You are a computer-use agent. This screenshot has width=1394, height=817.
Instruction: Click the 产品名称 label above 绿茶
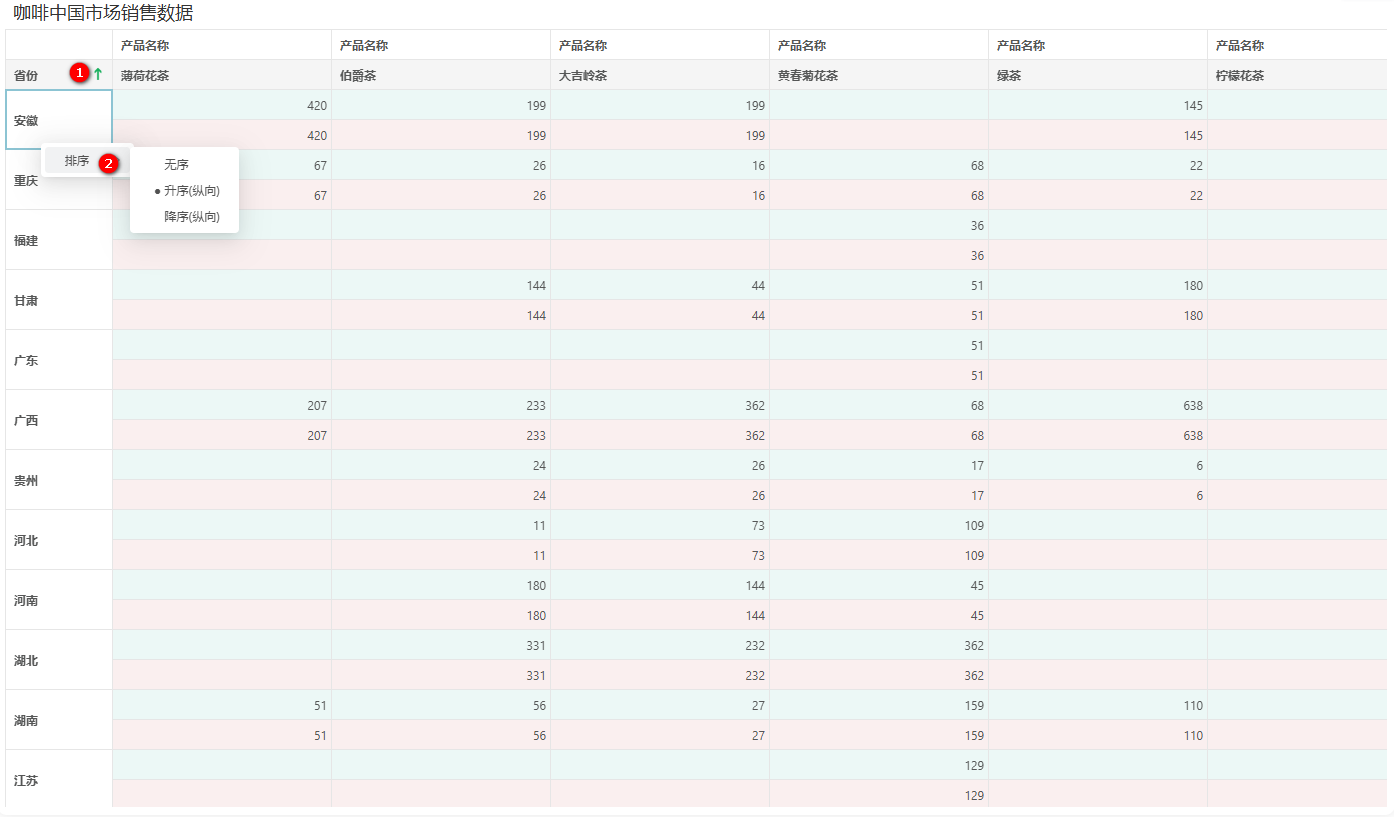[x=1021, y=45]
